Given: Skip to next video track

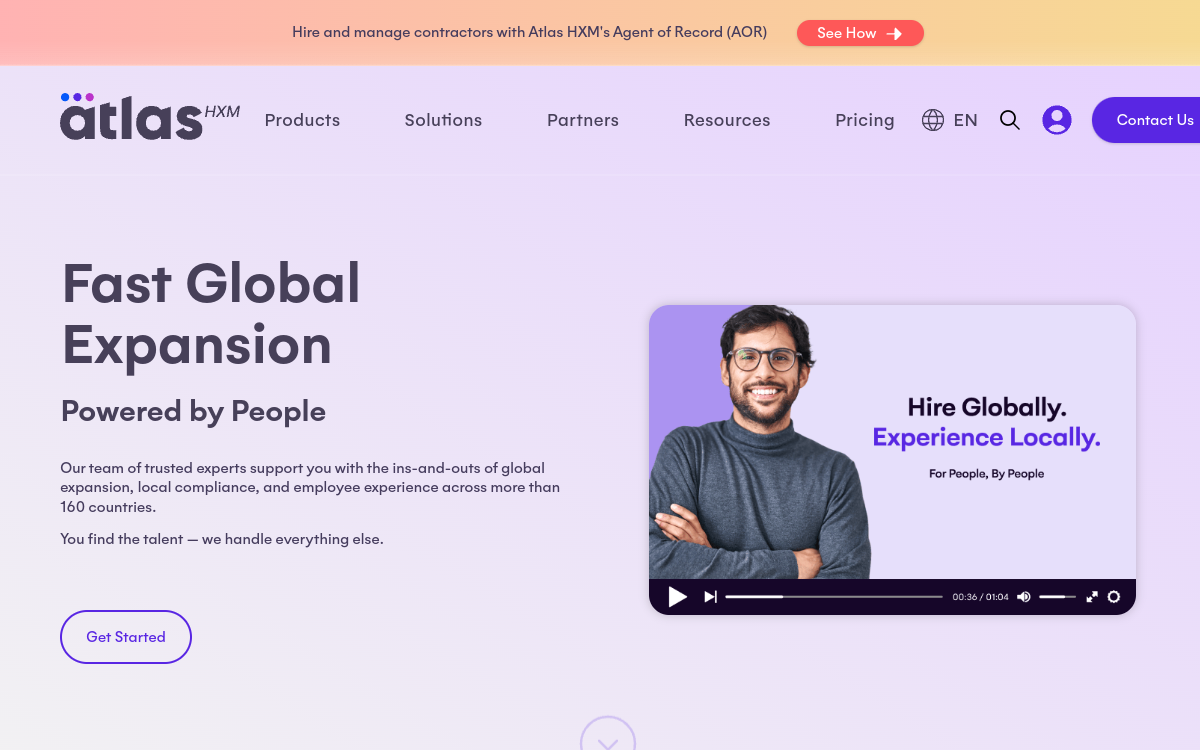Looking at the screenshot, I should [x=710, y=597].
